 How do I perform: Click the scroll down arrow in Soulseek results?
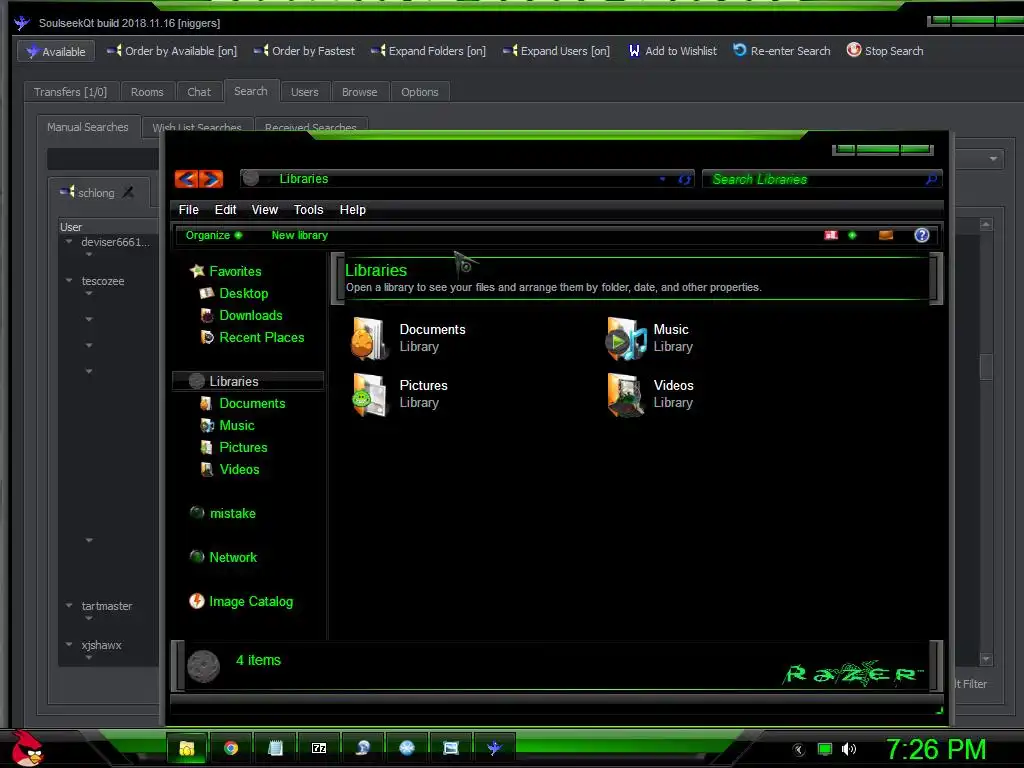click(986, 660)
